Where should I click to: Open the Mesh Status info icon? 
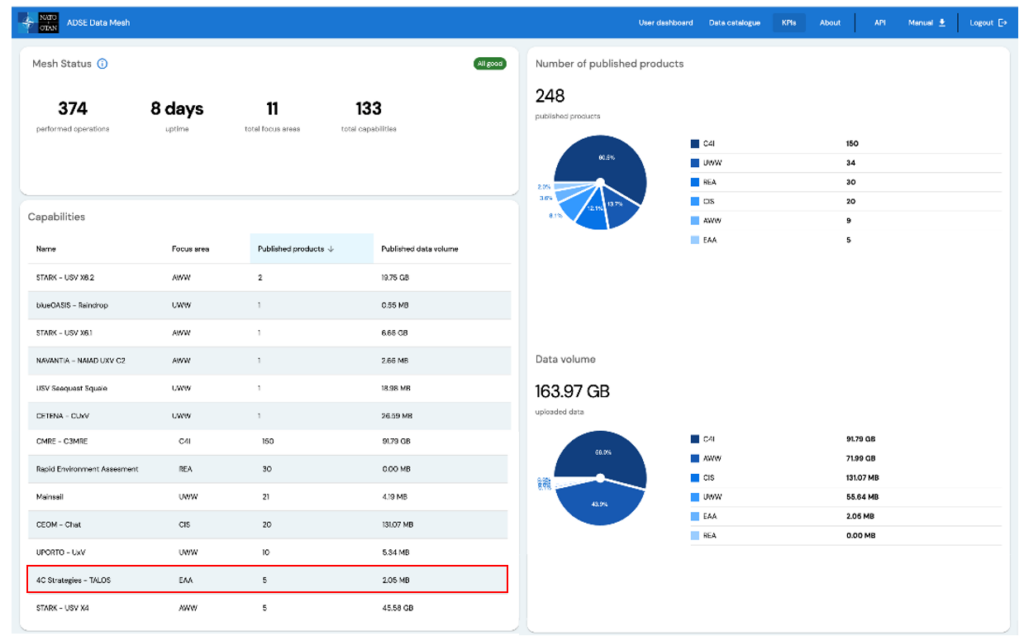coord(103,63)
